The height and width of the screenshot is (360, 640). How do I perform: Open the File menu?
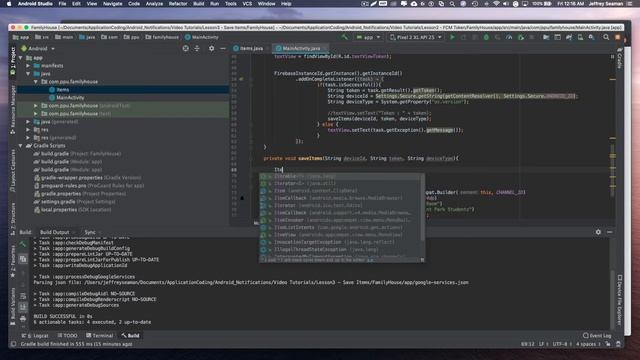pyautogui.click(x=62, y=4)
